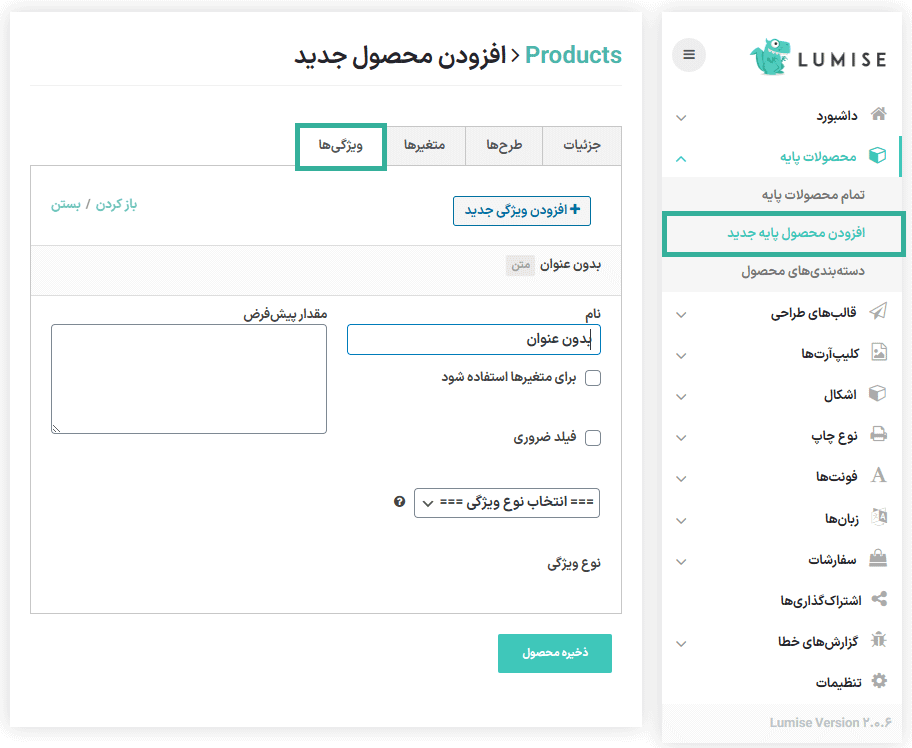This screenshot has height=748, width=912.
Task: Open the انتخاب نوع ویژگی dropdown
Action: pyautogui.click(x=507, y=503)
